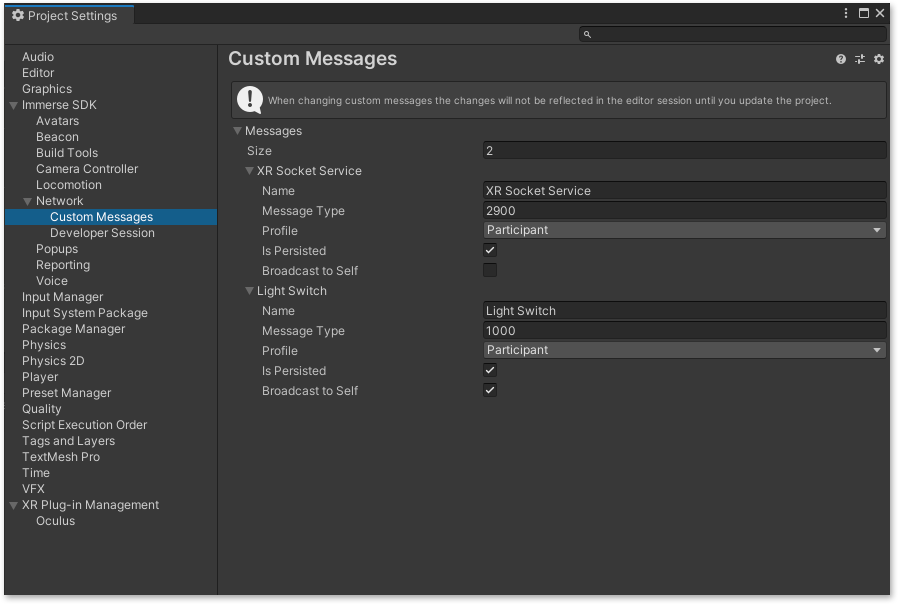This screenshot has width=898, height=604.
Task: Select Immerse SDK category
Action: click(x=59, y=105)
